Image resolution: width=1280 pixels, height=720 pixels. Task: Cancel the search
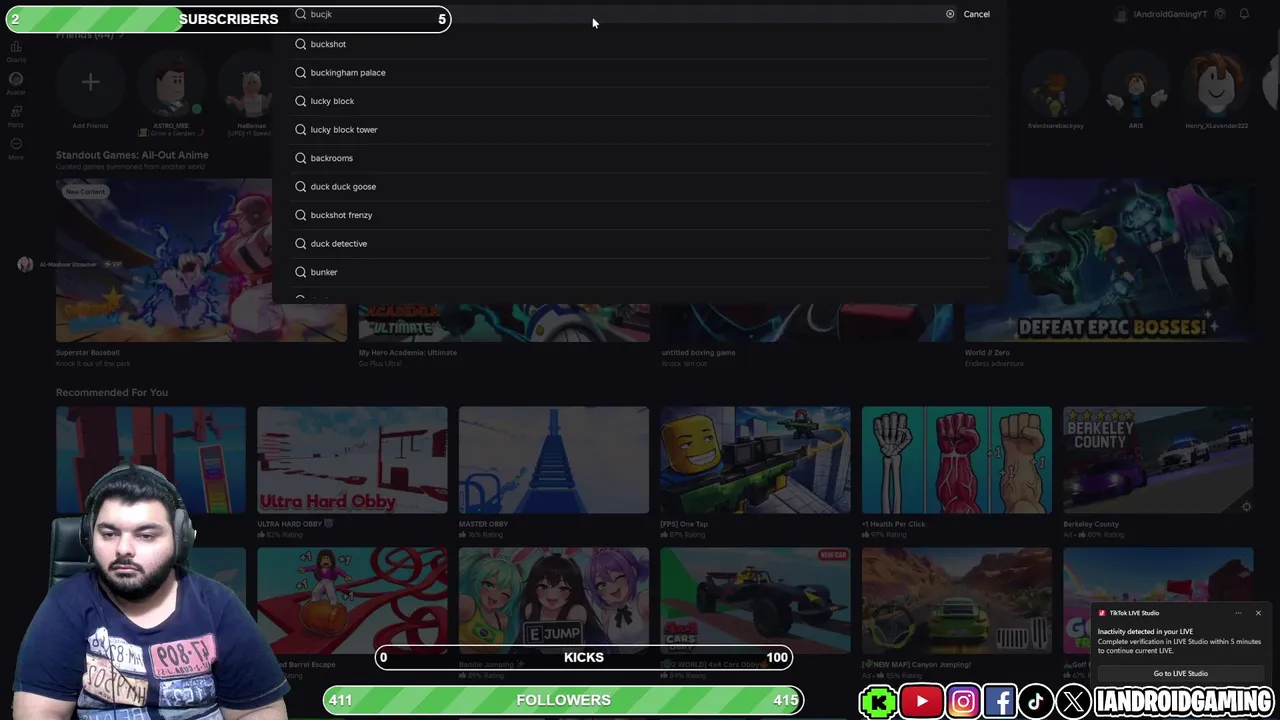point(976,14)
